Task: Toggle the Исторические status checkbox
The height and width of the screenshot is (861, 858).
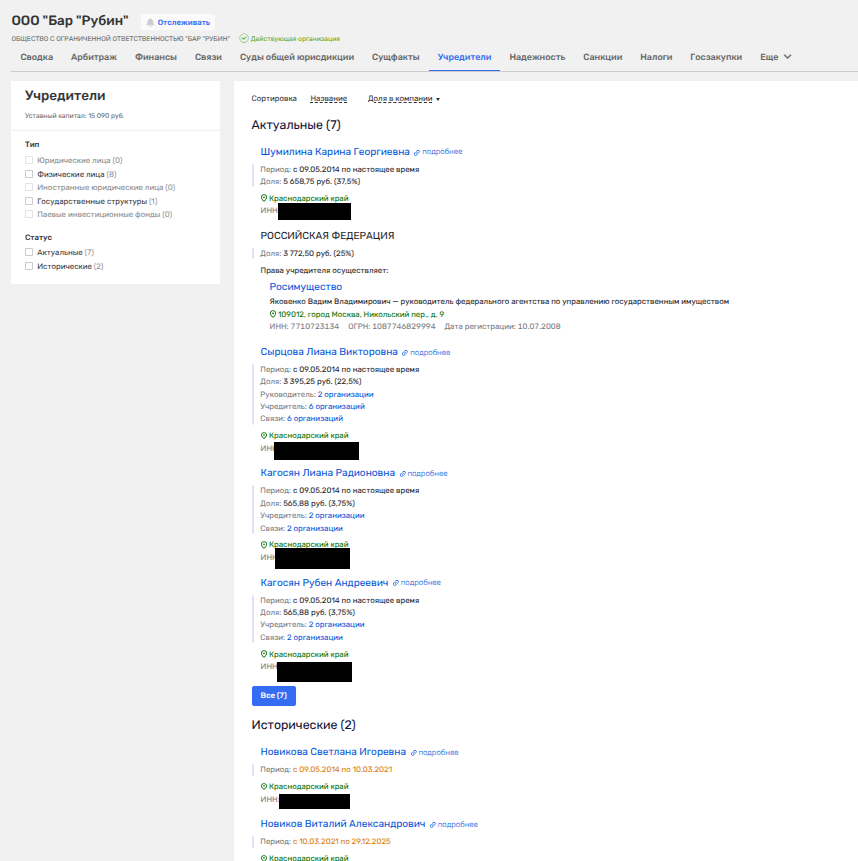Action: click(29, 267)
